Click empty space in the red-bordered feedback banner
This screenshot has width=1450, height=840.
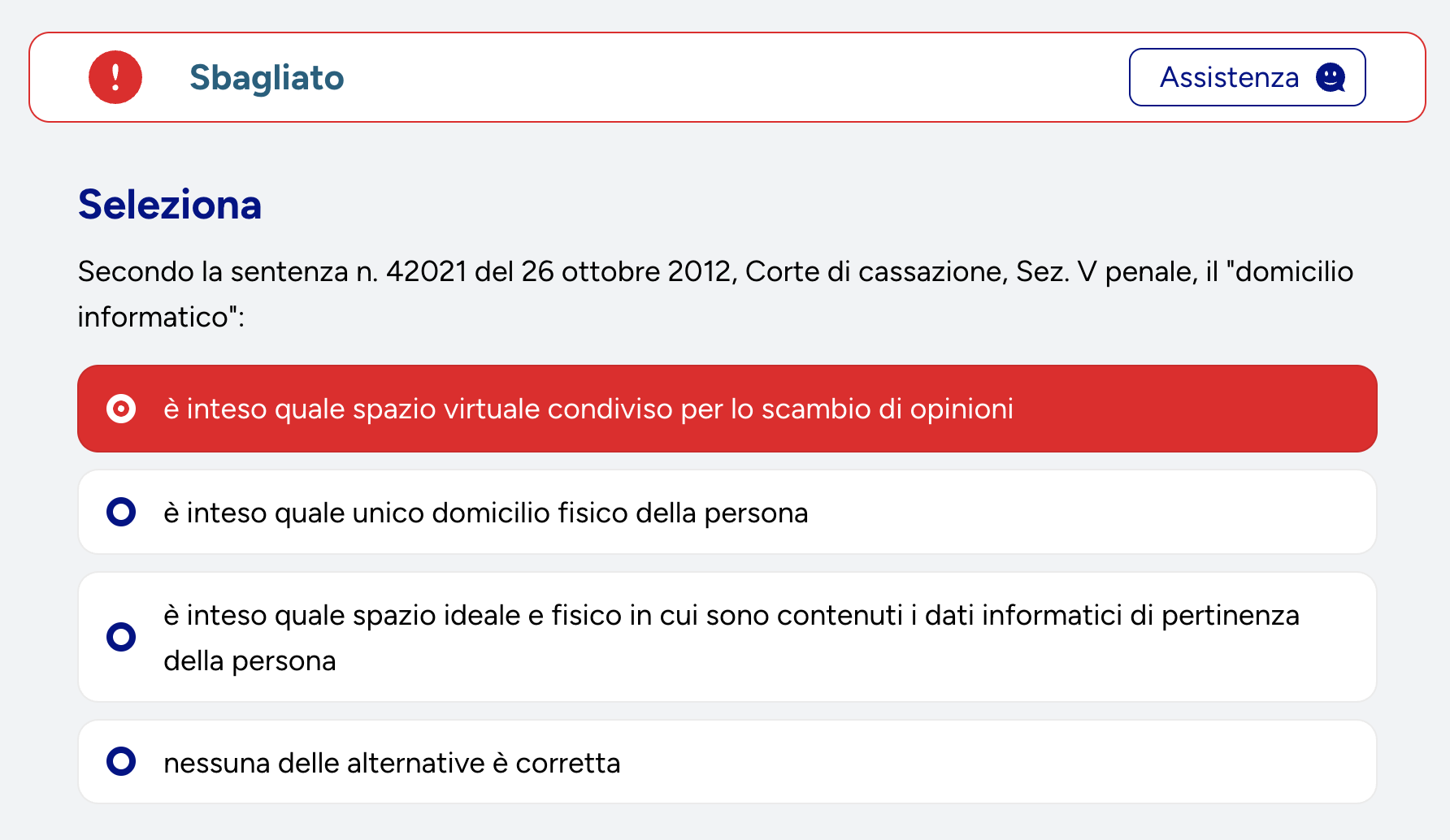[x=732, y=77]
